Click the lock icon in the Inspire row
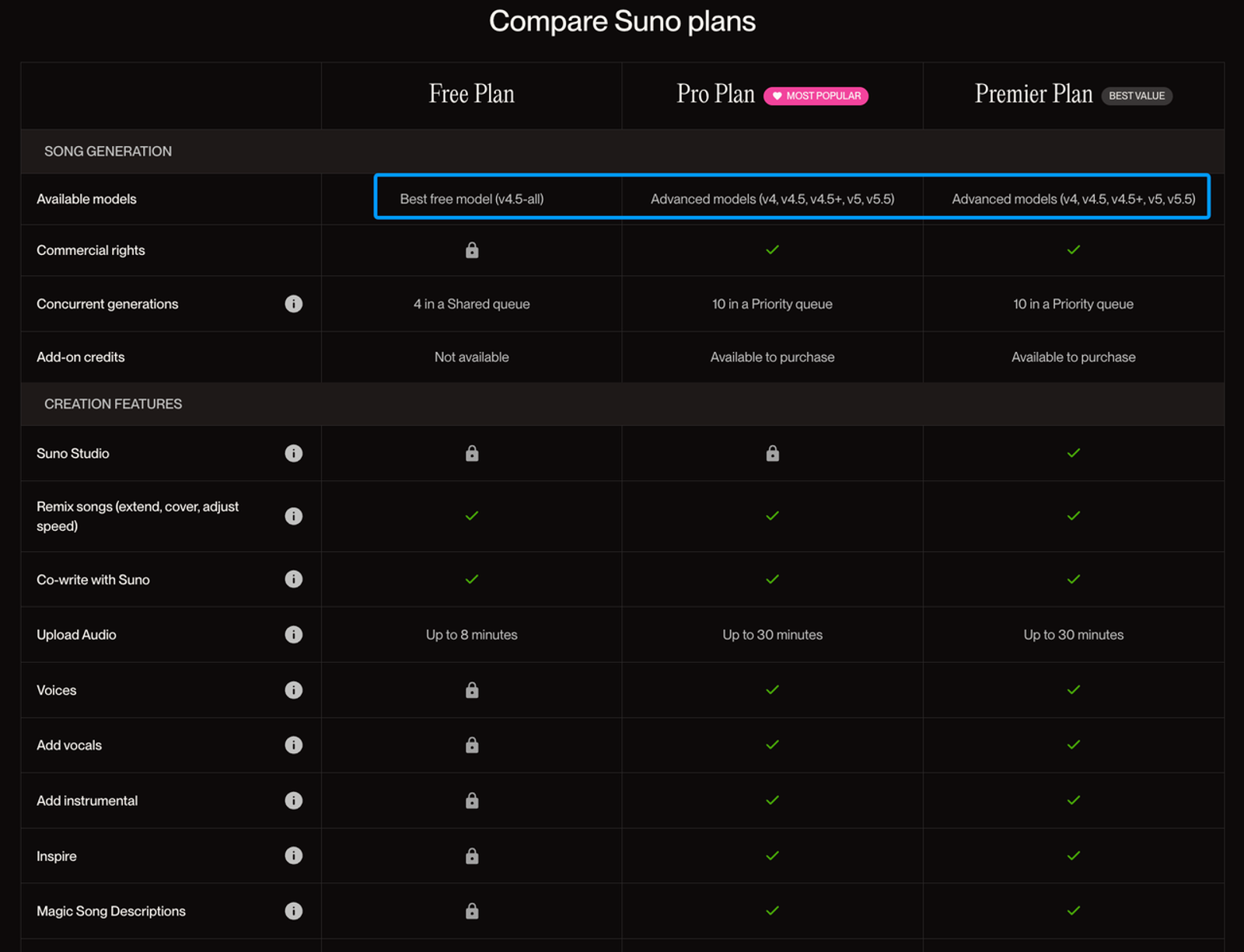This screenshot has height=952, width=1244. (472, 856)
